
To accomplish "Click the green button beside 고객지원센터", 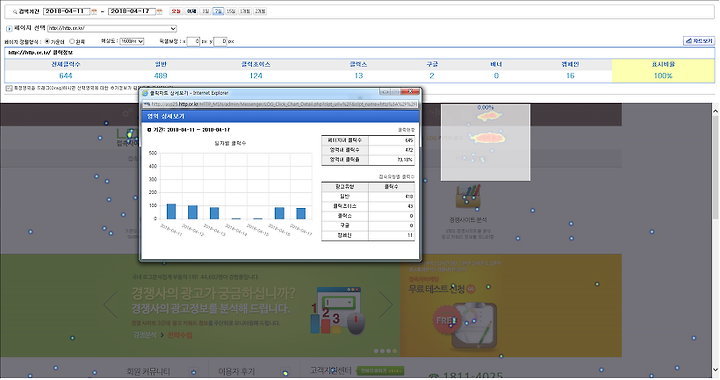I will click(381, 370).
